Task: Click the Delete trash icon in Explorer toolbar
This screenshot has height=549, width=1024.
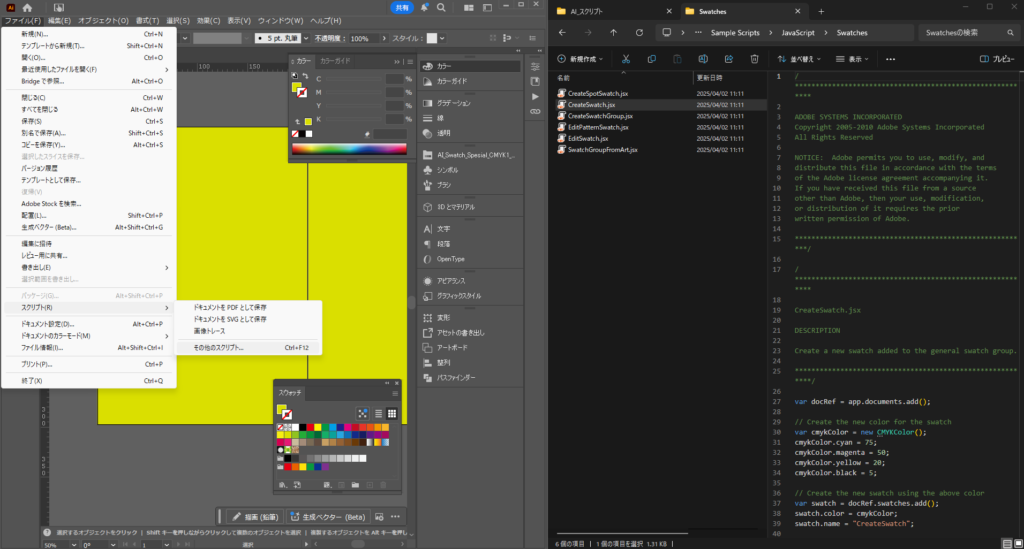Action: point(754,59)
